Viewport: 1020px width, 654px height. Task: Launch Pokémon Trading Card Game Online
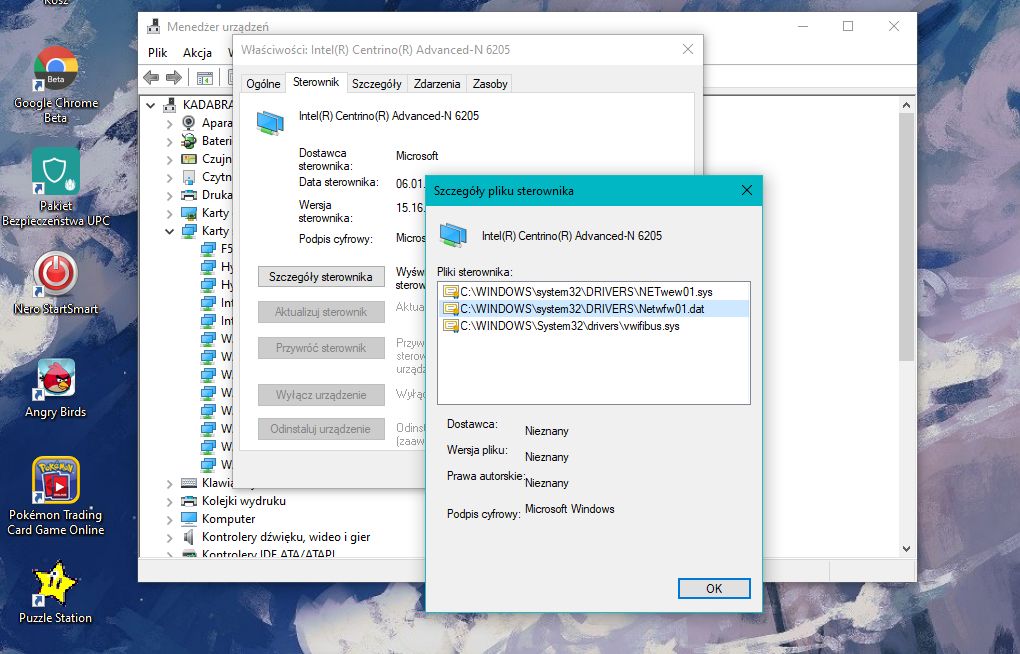[x=56, y=496]
